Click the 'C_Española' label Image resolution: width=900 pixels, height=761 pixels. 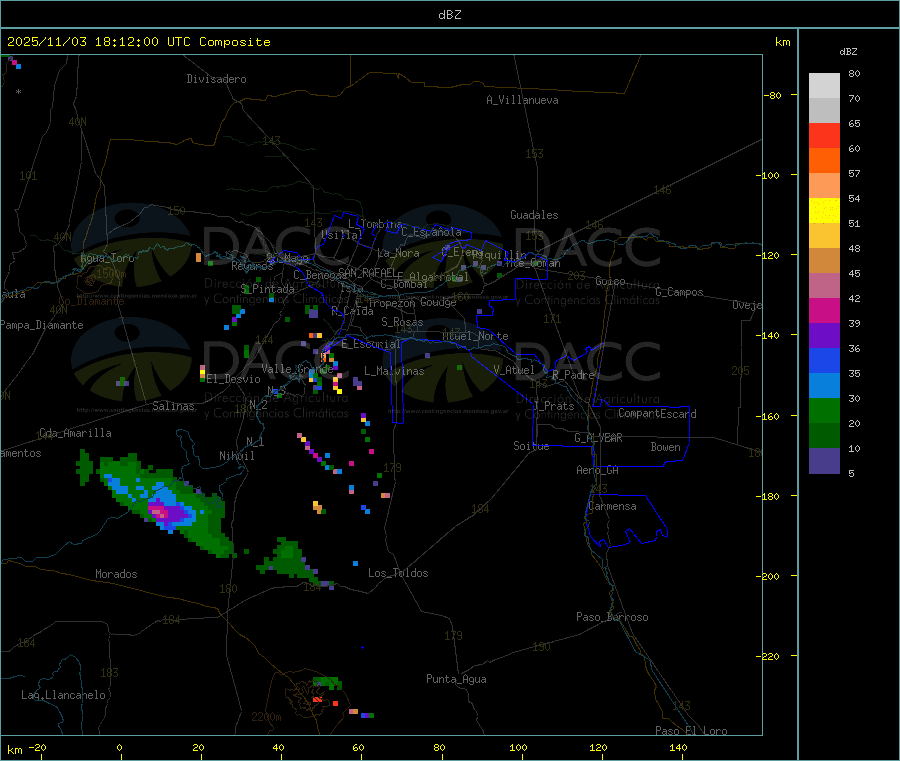(x=432, y=232)
